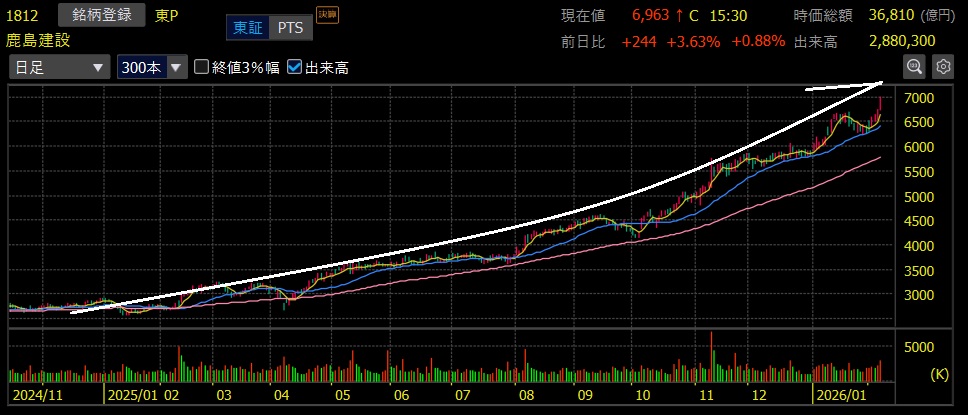Viewport: 968px width, 415px height.
Task: Click the red up-arrow beside current price
Action: (x=678, y=17)
